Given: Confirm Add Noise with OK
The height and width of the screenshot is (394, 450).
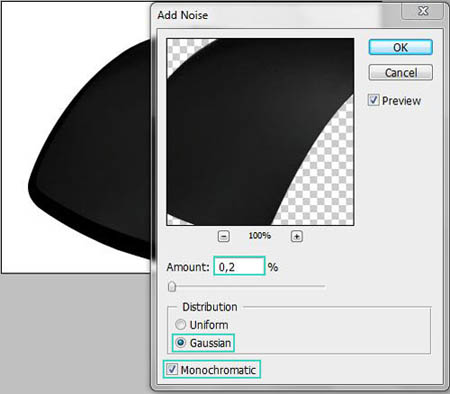Looking at the screenshot, I should point(401,47).
